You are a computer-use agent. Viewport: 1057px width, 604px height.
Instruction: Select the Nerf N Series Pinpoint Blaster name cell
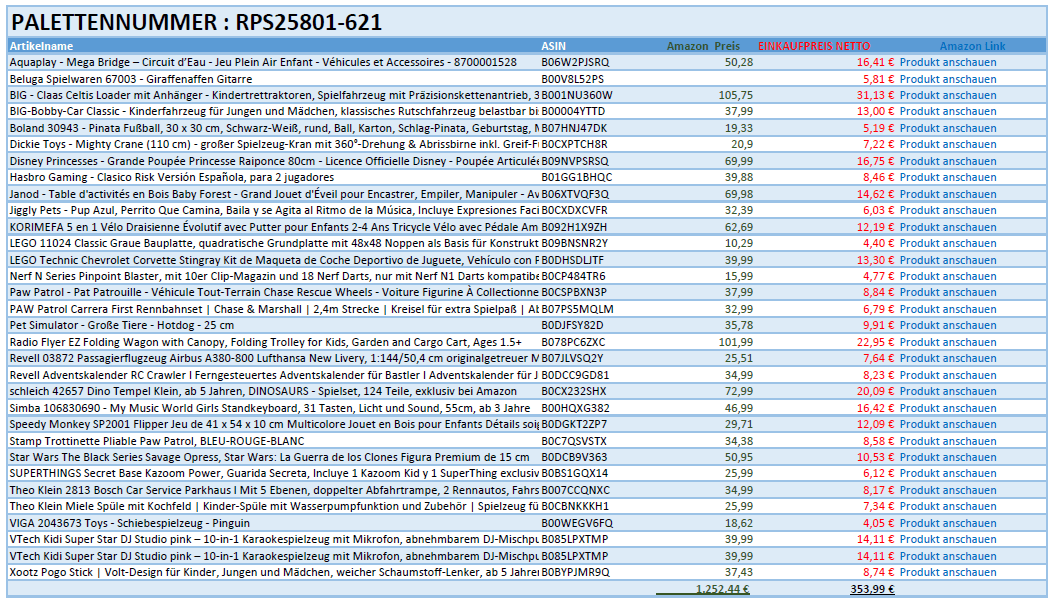coord(272,276)
